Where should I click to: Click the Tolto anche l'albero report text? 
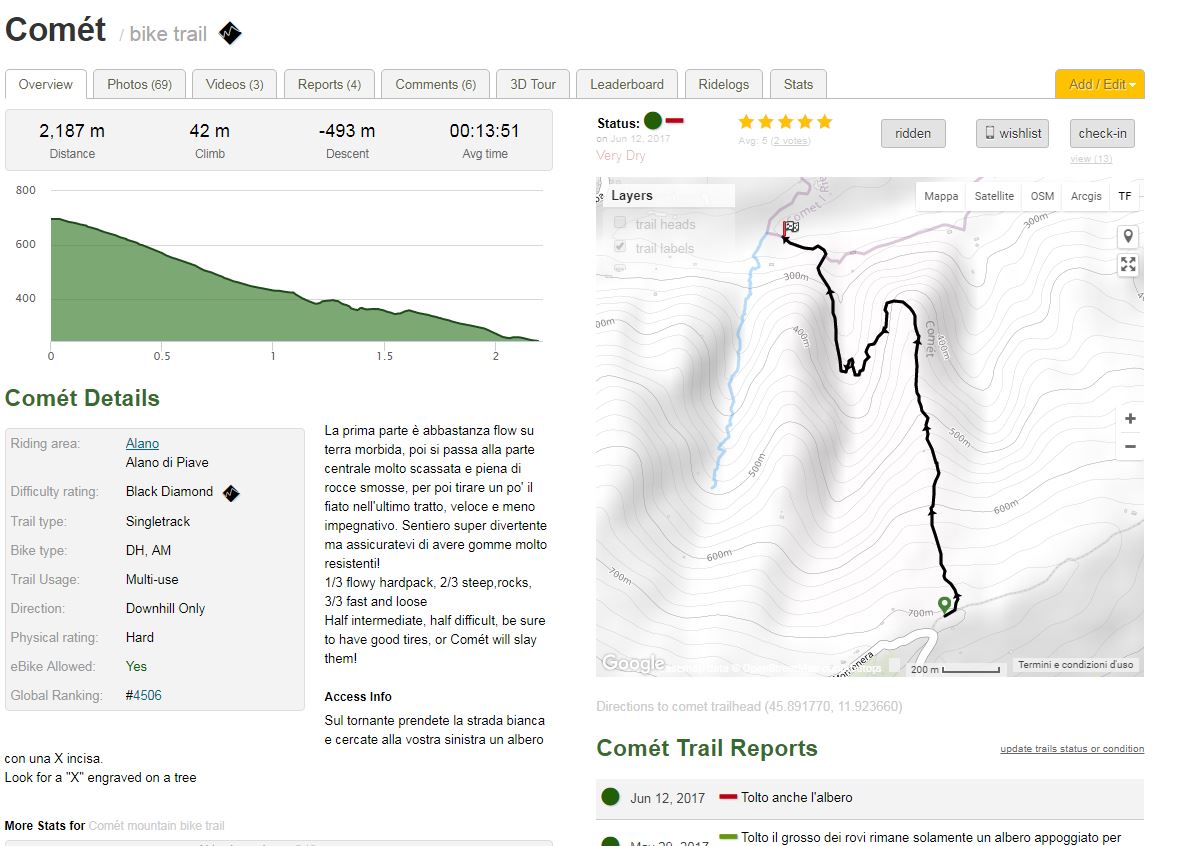pyautogui.click(x=797, y=798)
